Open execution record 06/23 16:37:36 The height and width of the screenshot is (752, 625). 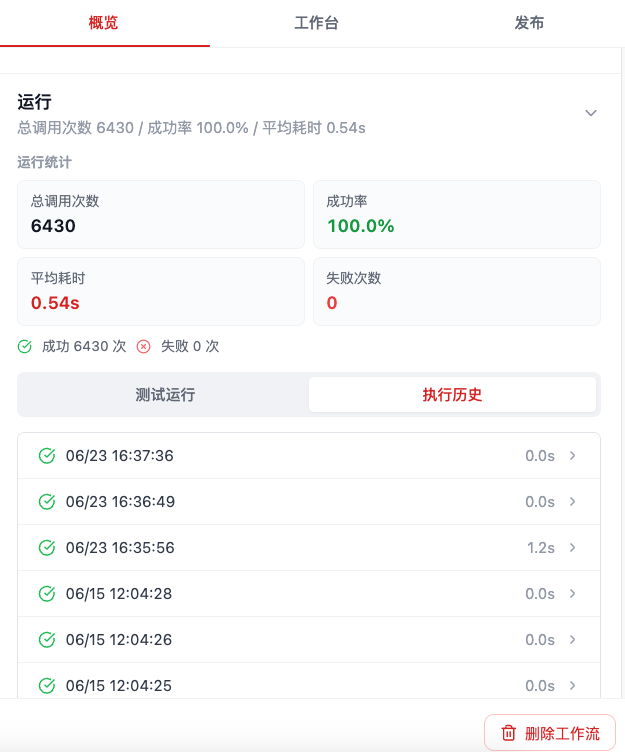(x=309, y=456)
